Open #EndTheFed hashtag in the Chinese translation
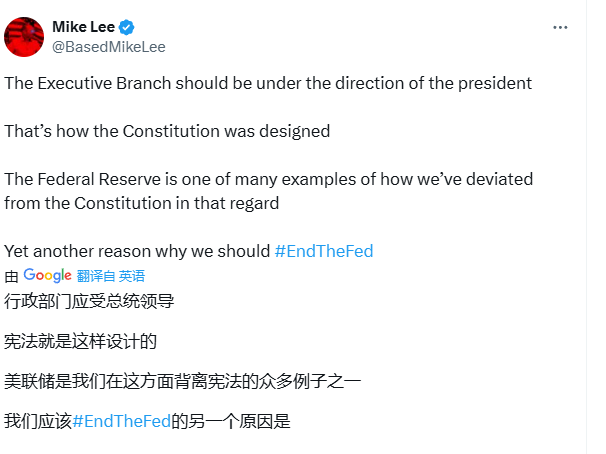This screenshot has height=454, width=606. (122, 421)
